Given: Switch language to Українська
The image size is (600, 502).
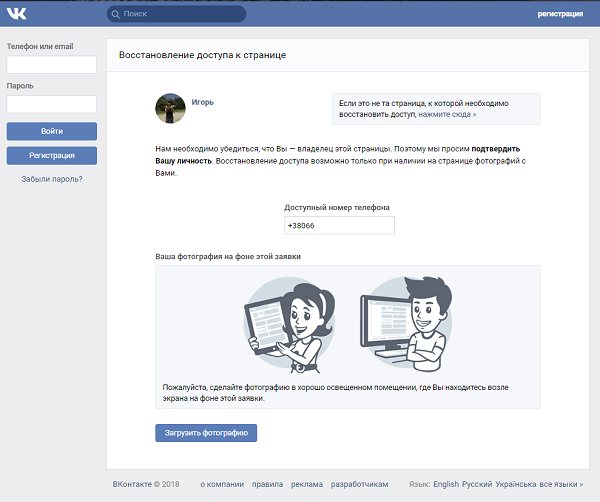Looking at the screenshot, I should point(516,484).
